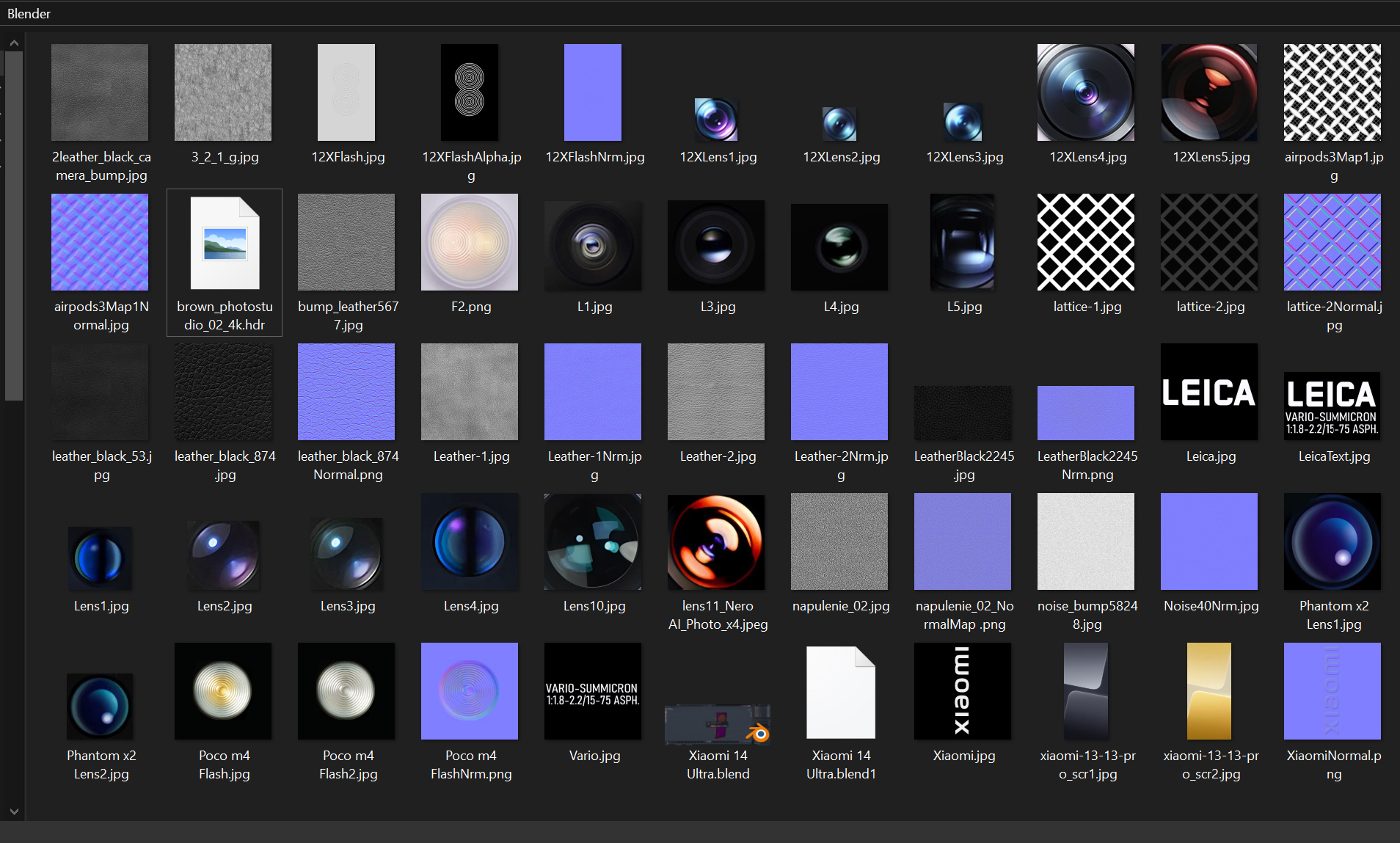
Task: Click the brown_photostudio_02_4k.hdr file icon
Action: click(225, 243)
